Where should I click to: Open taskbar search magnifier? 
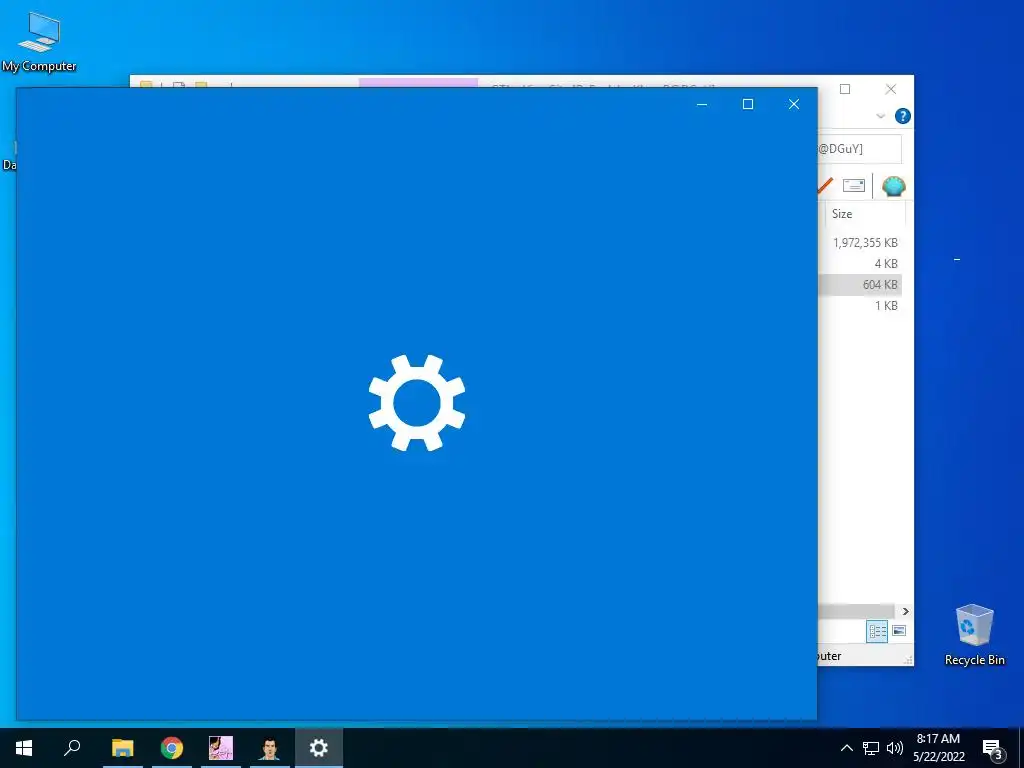tap(72, 748)
